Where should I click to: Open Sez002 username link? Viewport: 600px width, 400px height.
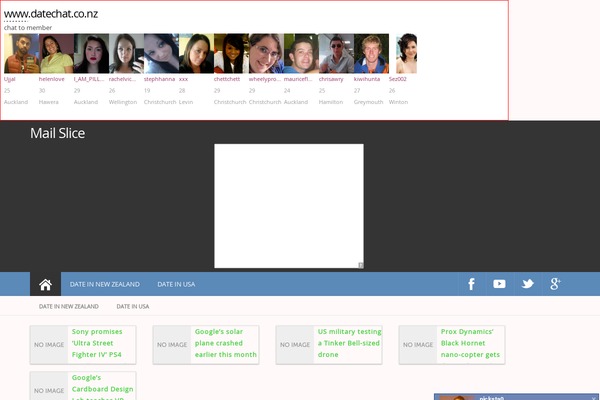pyautogui.click(x=398, y=79)
